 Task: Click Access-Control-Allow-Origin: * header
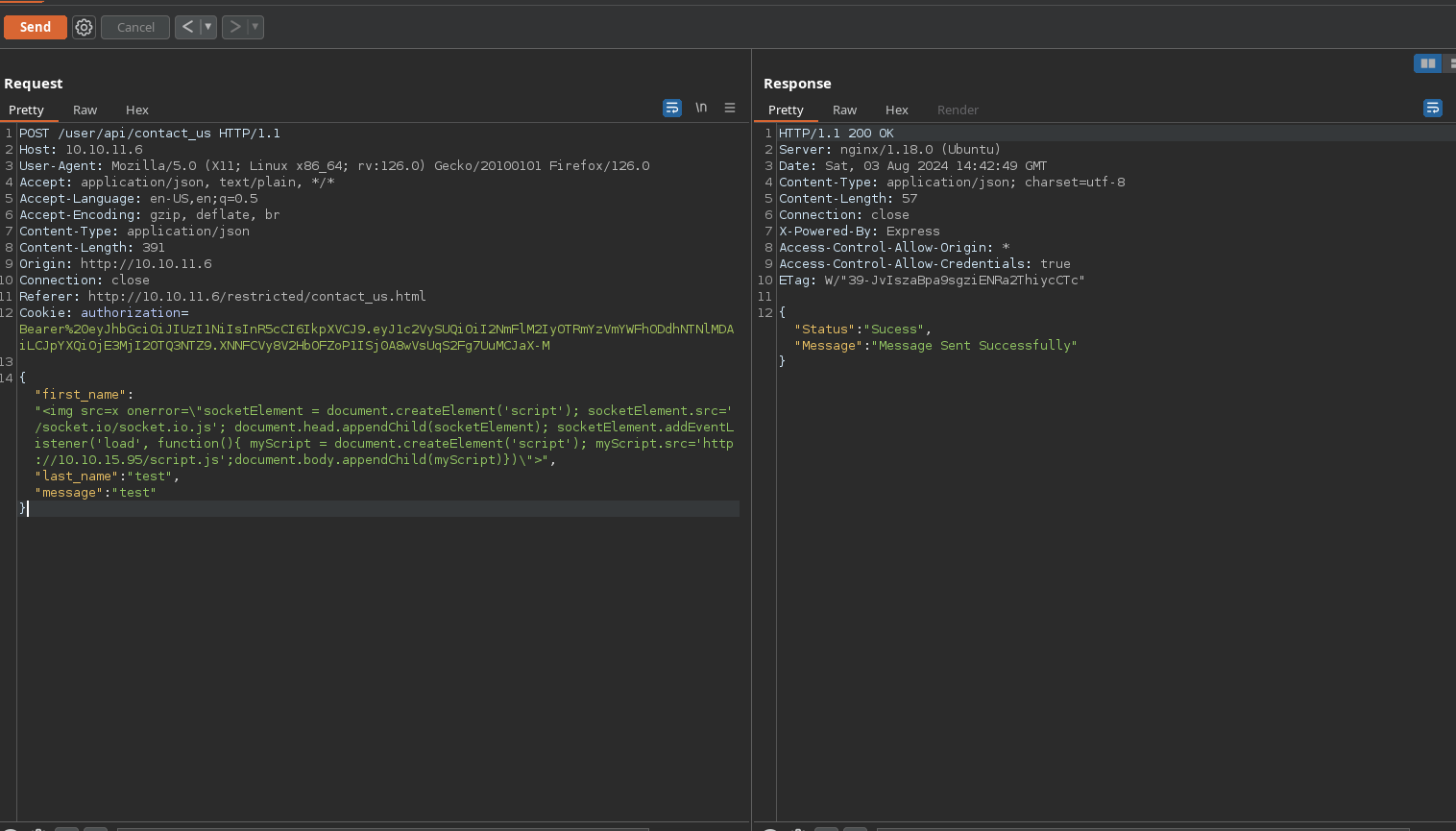pyautogui.click(x=894, y=247)
